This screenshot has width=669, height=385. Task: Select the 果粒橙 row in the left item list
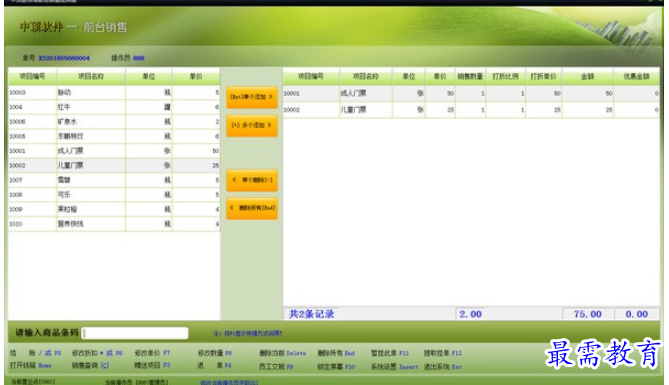pos(114,209)
